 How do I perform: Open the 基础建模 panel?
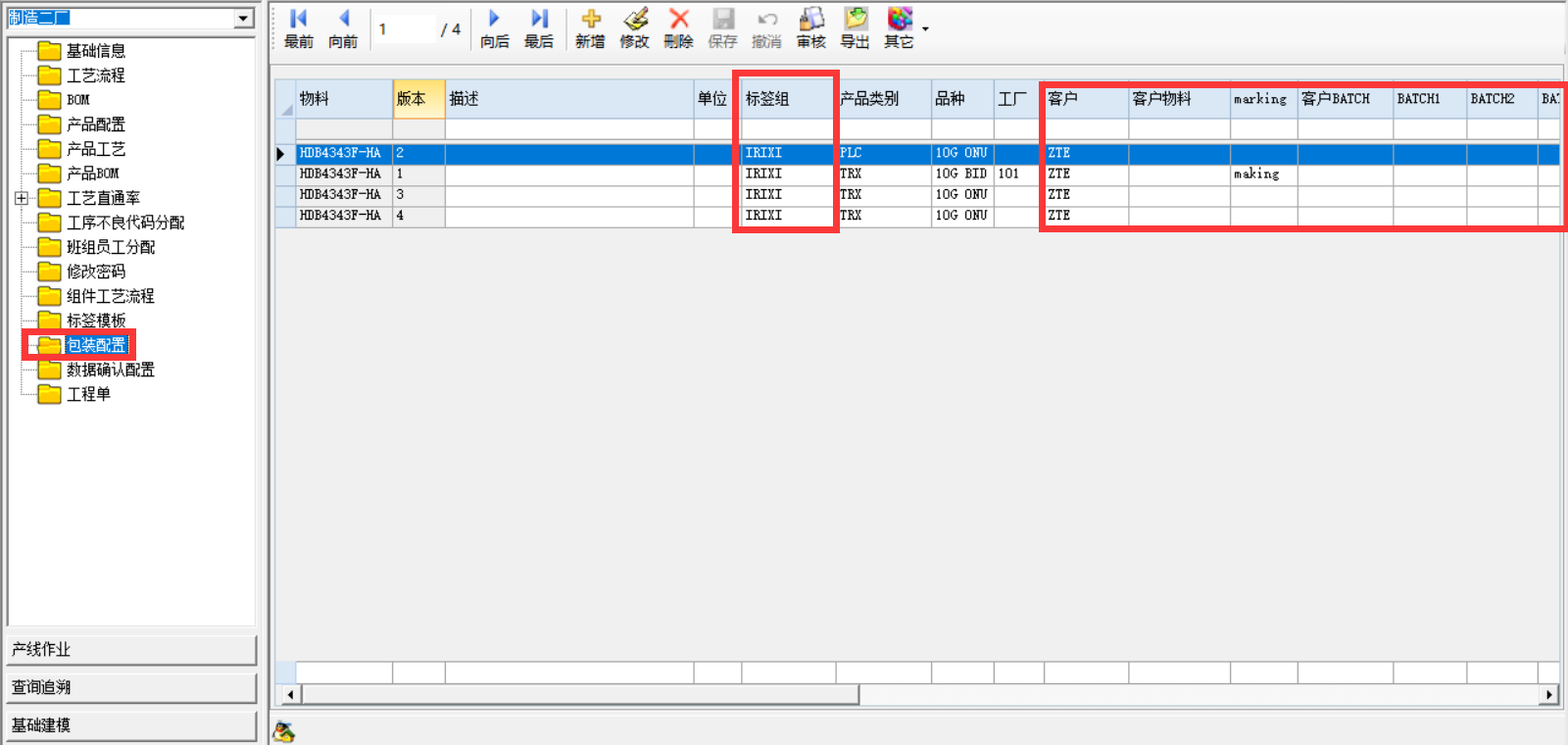coord(131,725)
